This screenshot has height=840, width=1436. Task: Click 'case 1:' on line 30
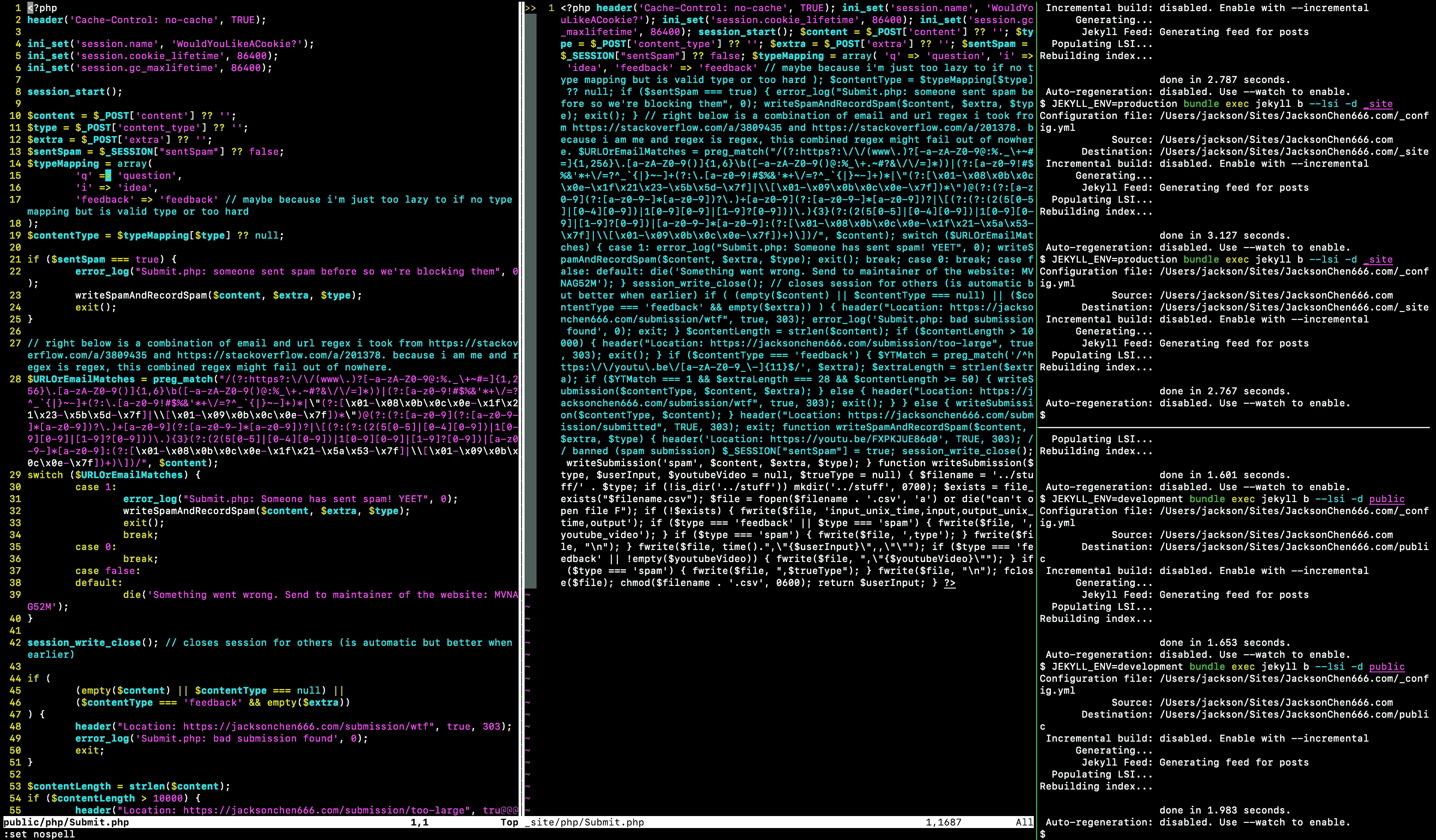point(96,487)
